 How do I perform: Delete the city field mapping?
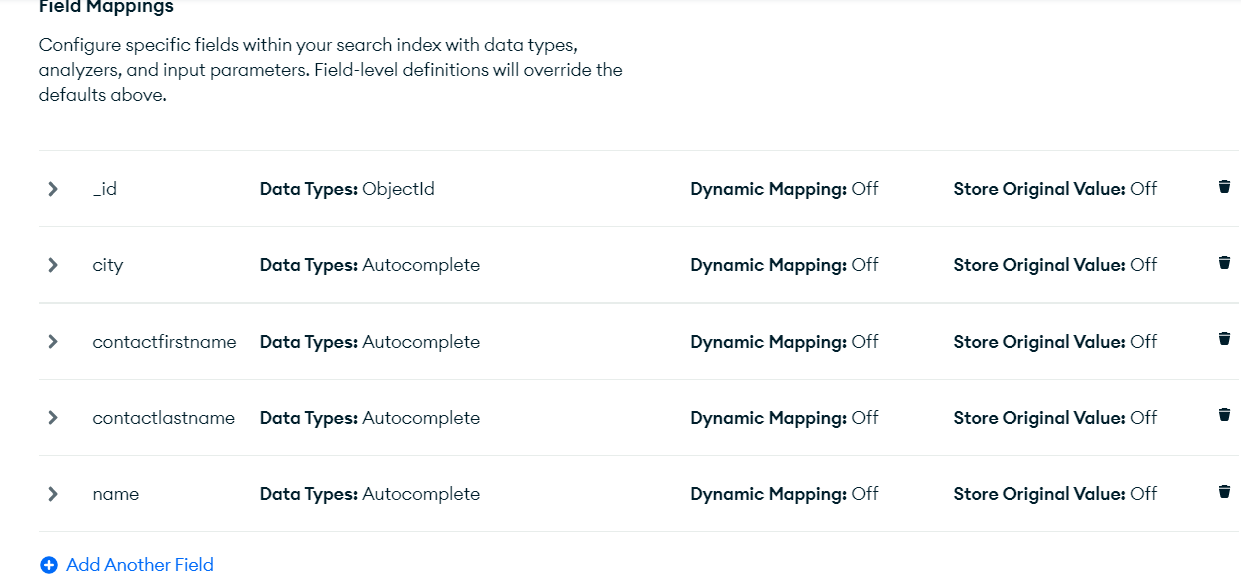point(1224,263)
